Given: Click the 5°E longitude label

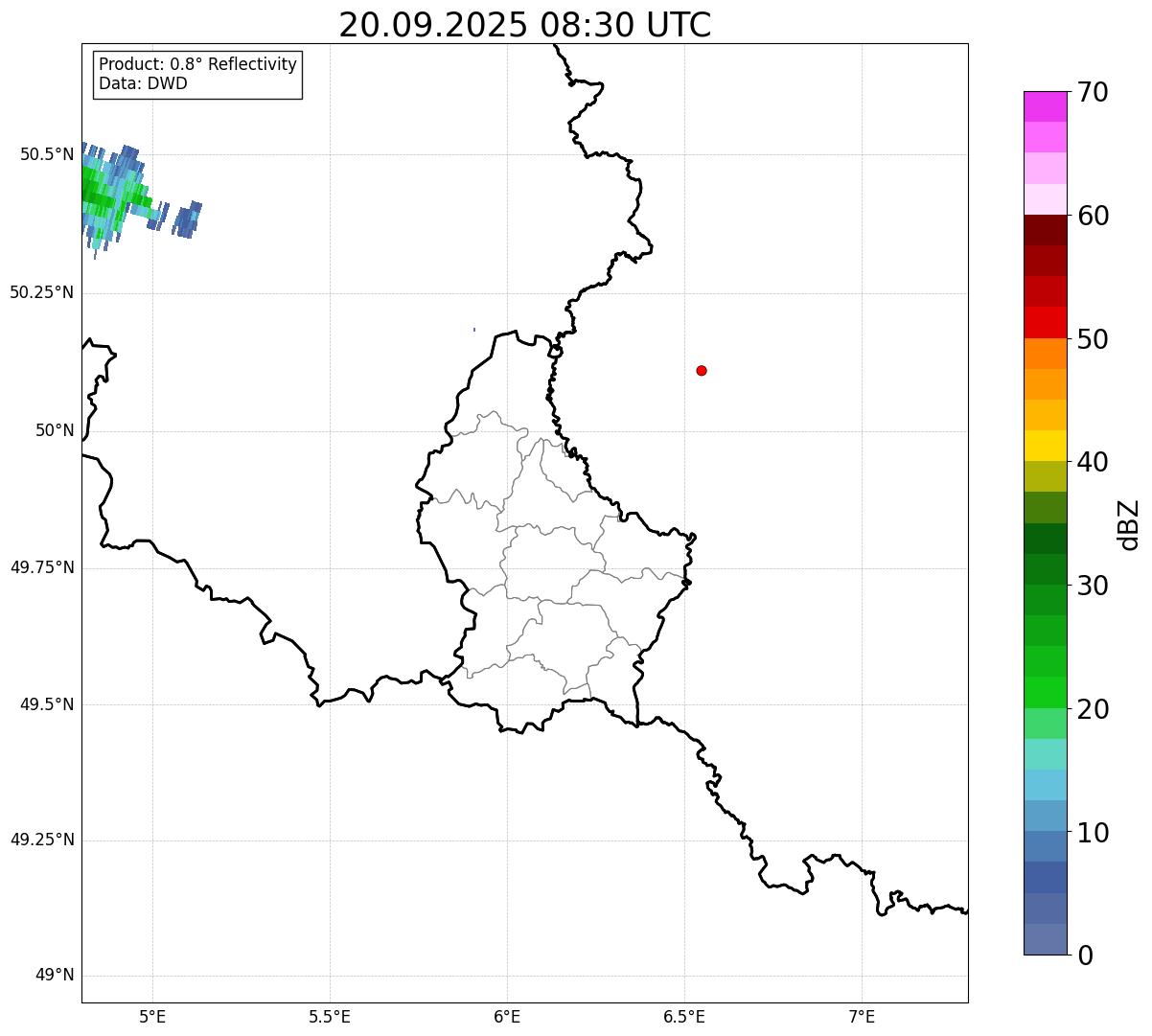Looking at the screenshot, I should coord(152,1018).
